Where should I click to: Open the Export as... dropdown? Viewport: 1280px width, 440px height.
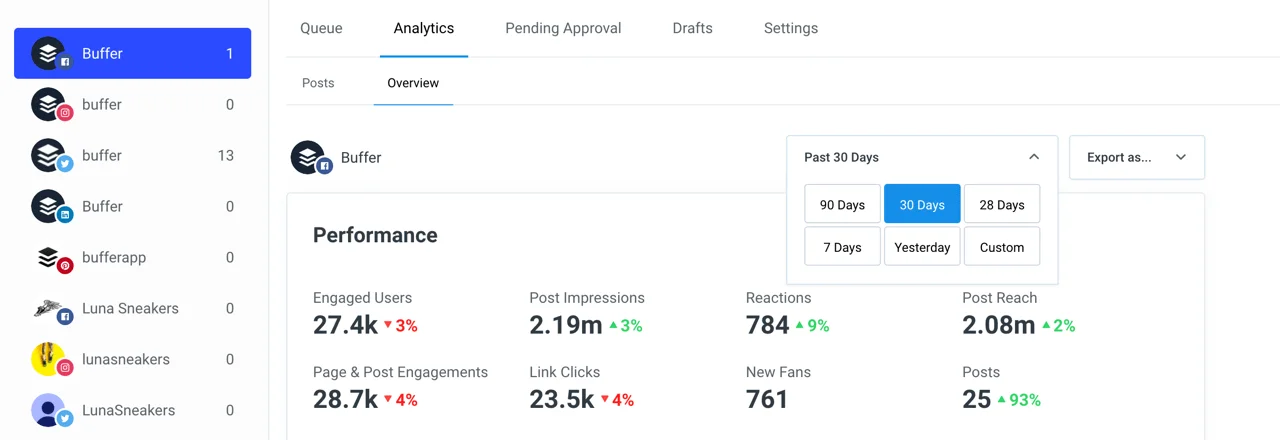1137,157
